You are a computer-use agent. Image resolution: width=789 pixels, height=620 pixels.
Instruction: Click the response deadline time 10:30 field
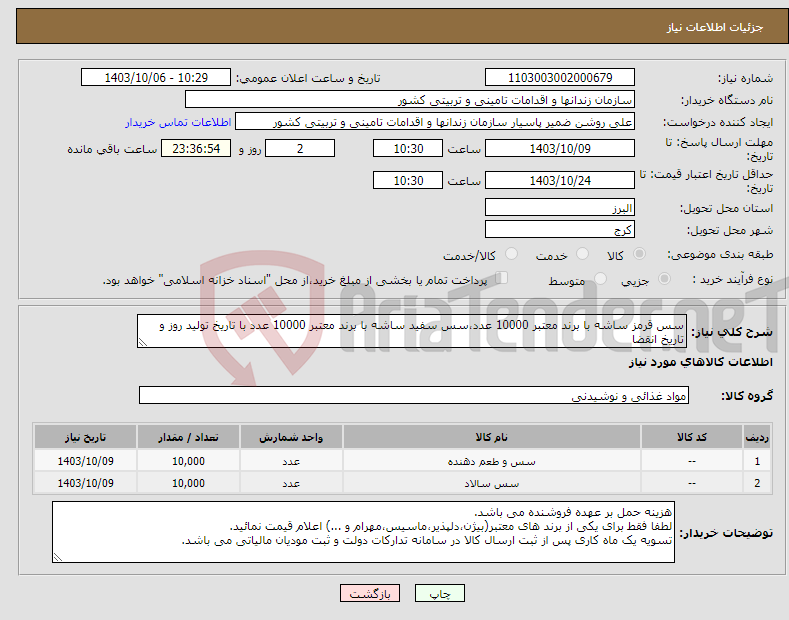click(408, 148)
